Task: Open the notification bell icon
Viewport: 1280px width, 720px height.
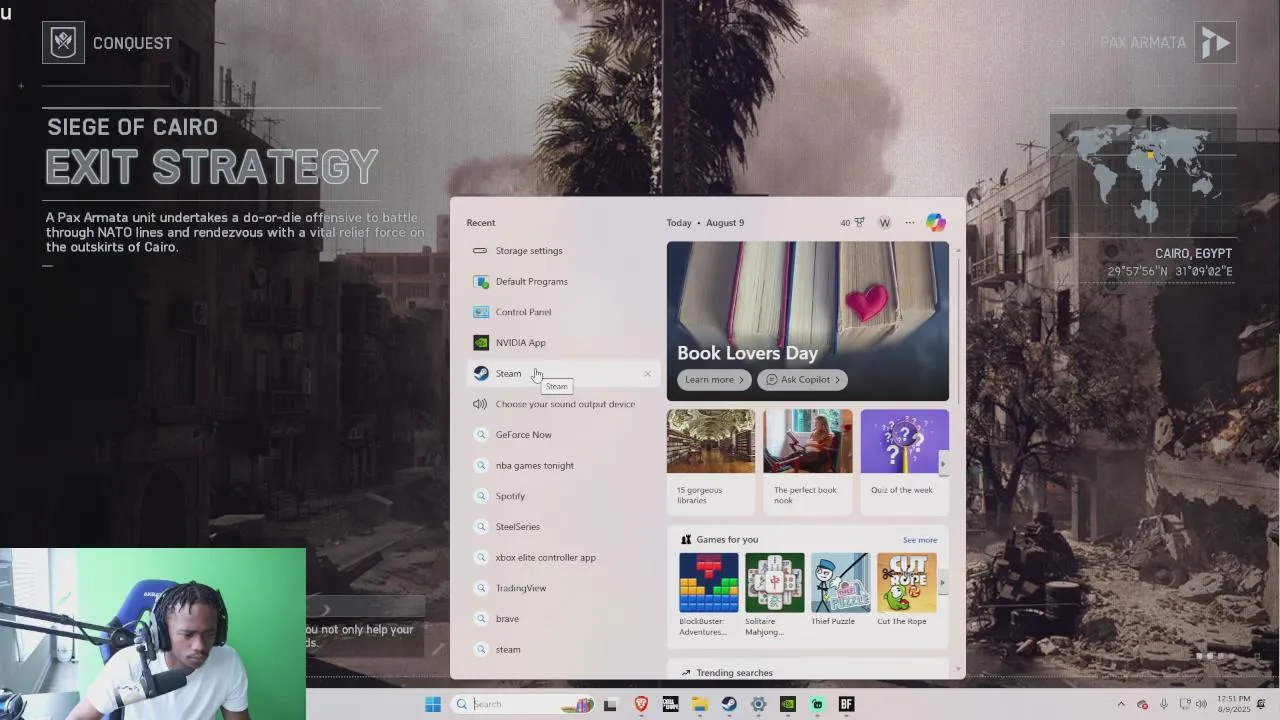Action: click(x=1262, y=704)
